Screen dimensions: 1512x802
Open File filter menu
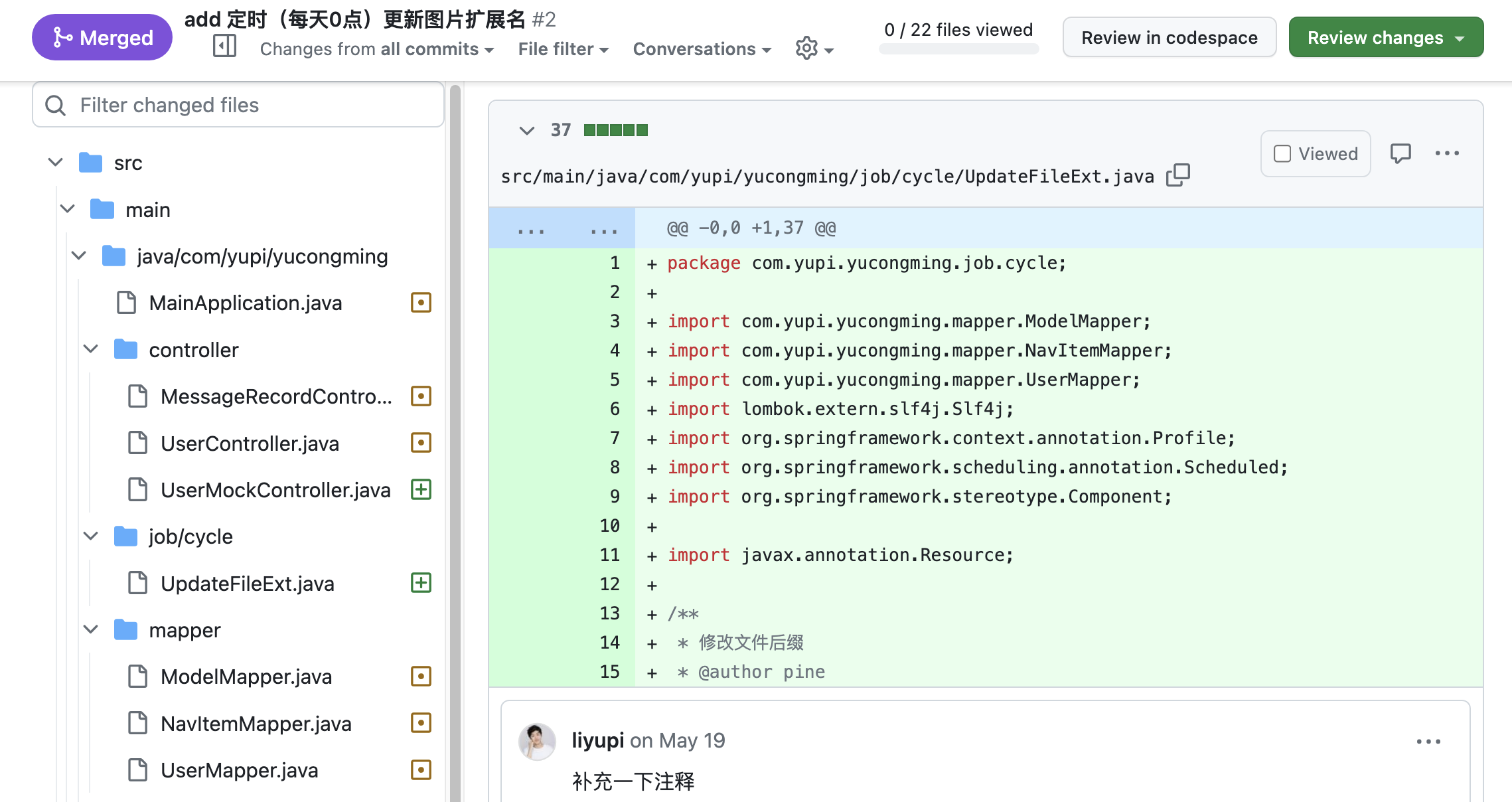tap(563, 49)
